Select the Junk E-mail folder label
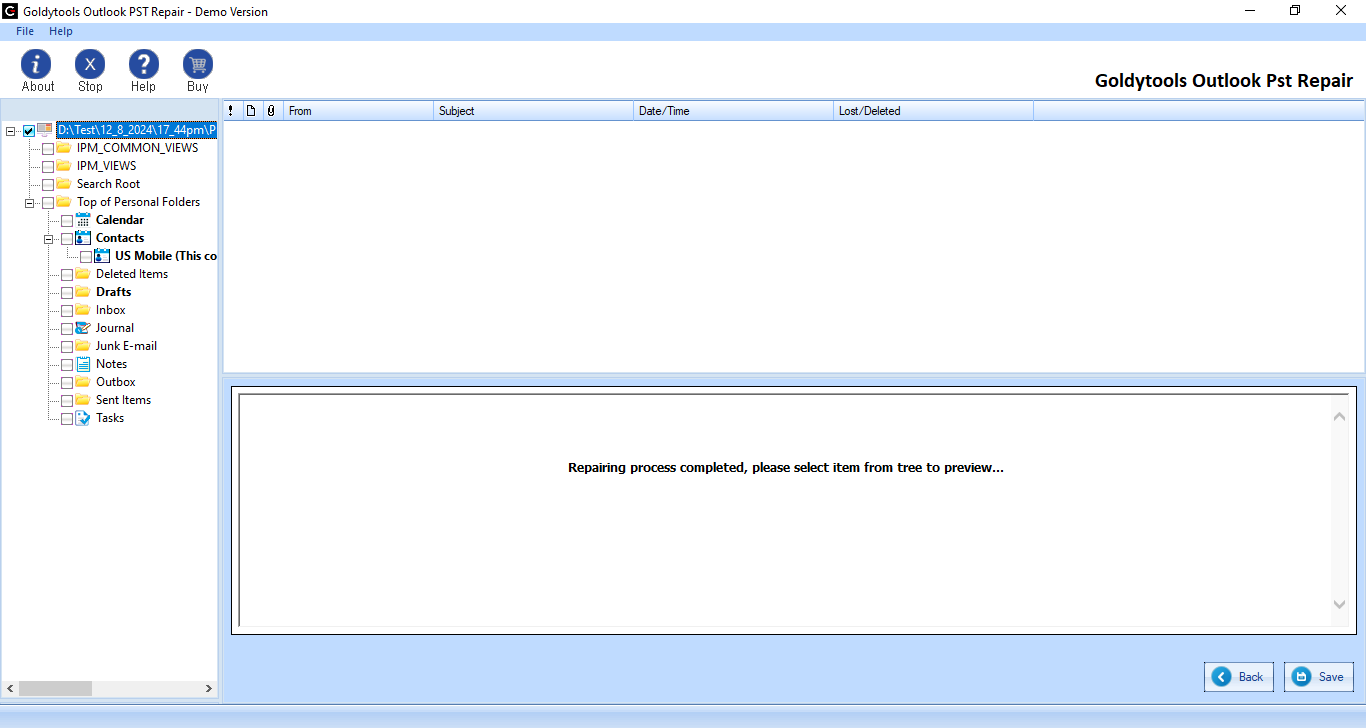1366x728 pixels. click(x=126, y=346)
